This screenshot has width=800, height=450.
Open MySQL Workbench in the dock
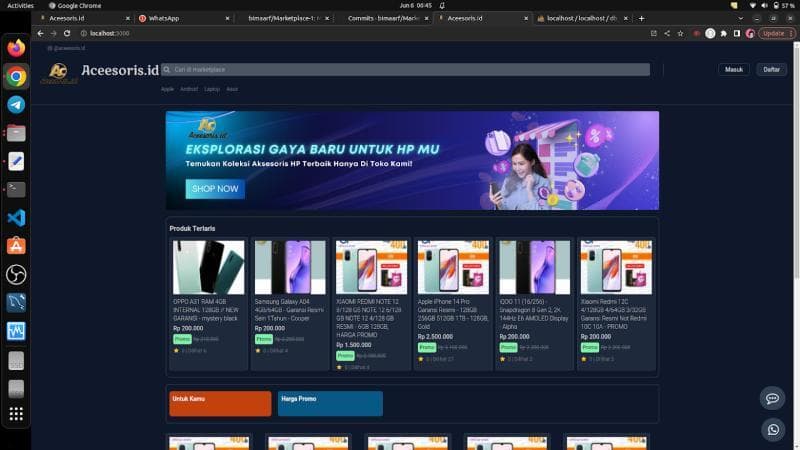click(16, 303)
